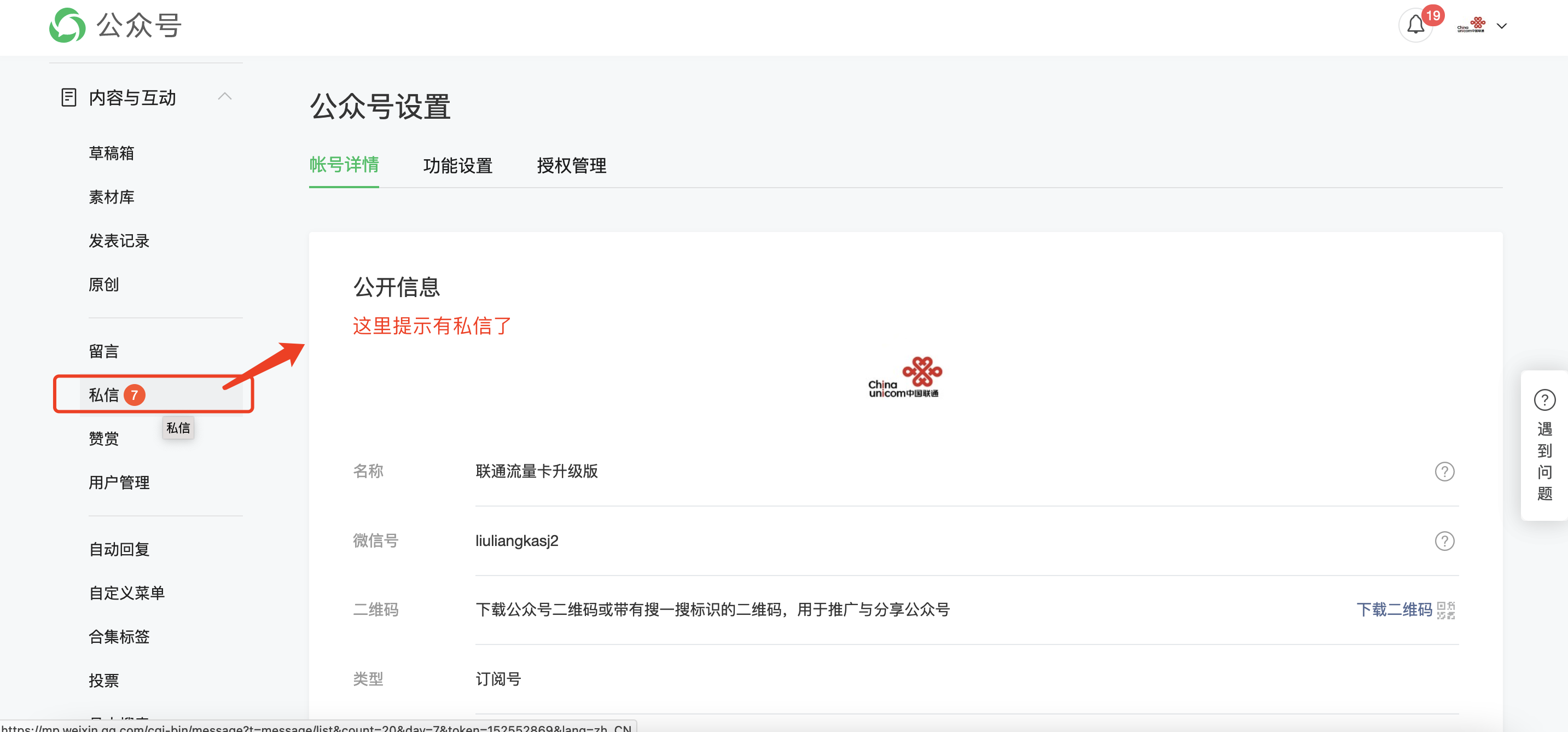The image size is (1568, 732).
Task: Collapse the 内容与互动 section chevron
Action: pyautogui.click(x=225, y=97)
